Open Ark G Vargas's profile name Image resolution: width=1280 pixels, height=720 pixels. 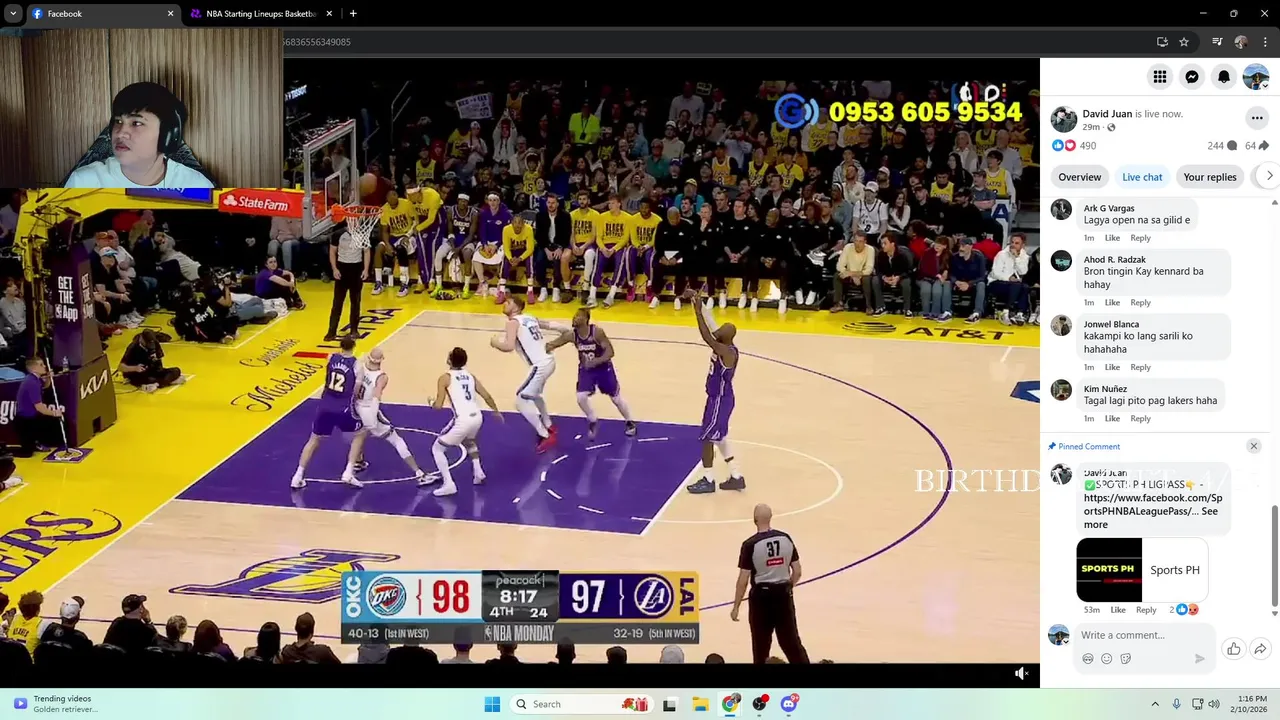click(x=1109, y=208)
